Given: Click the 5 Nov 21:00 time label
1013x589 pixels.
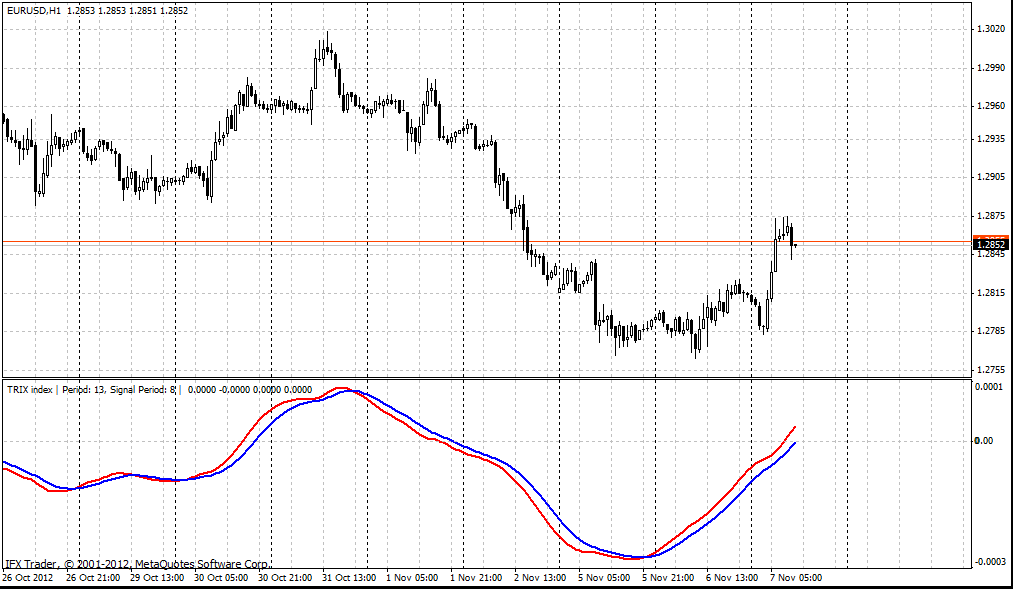Looking at the screenshot, I should pyautogui.click(x=667, y=578).
